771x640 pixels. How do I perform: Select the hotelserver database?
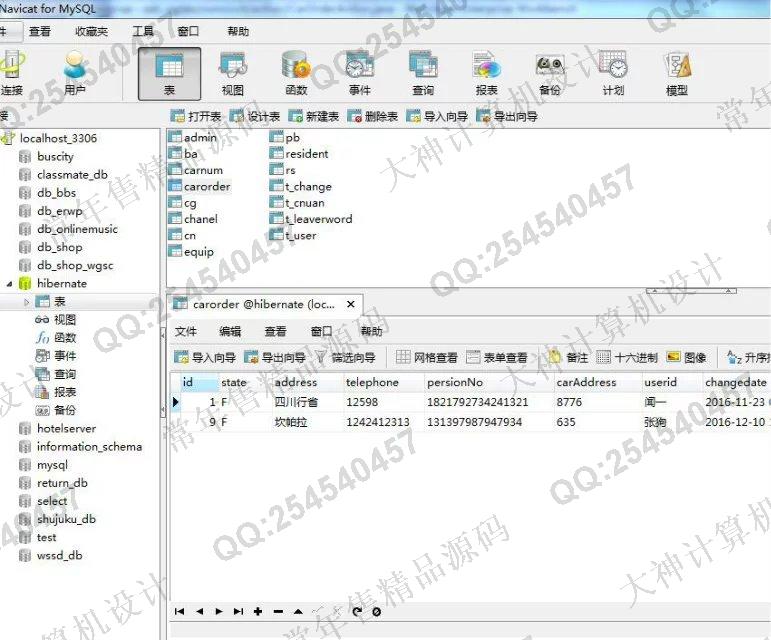coord(66,429)
